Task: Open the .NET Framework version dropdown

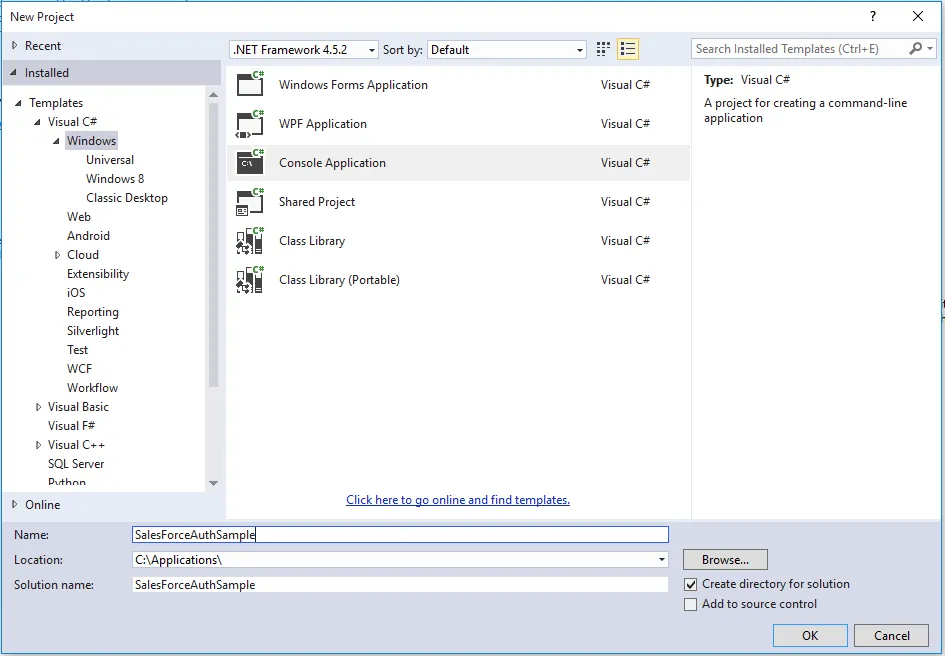Action: (x=304, y=49)
